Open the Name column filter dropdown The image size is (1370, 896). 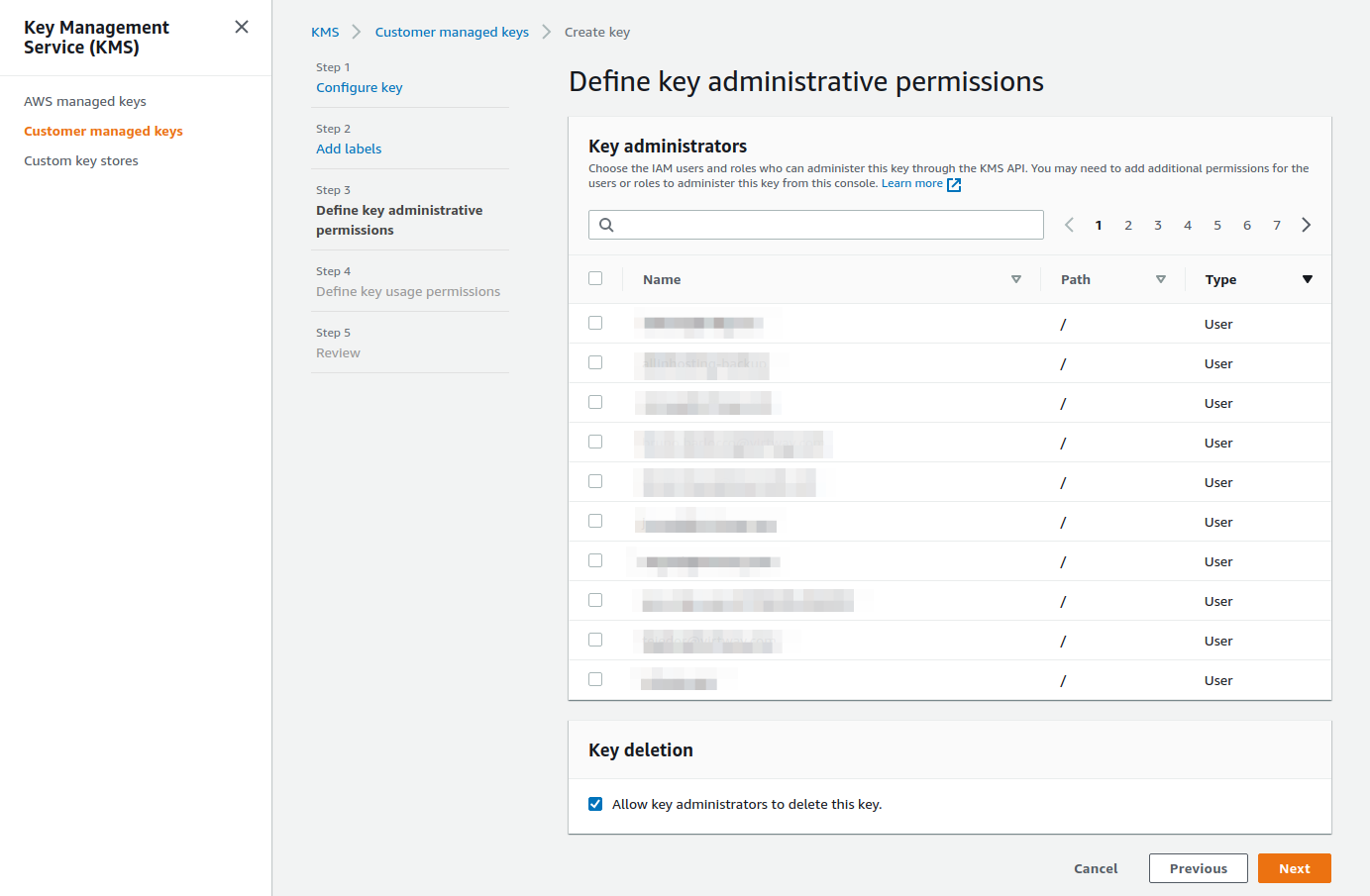1015,279
